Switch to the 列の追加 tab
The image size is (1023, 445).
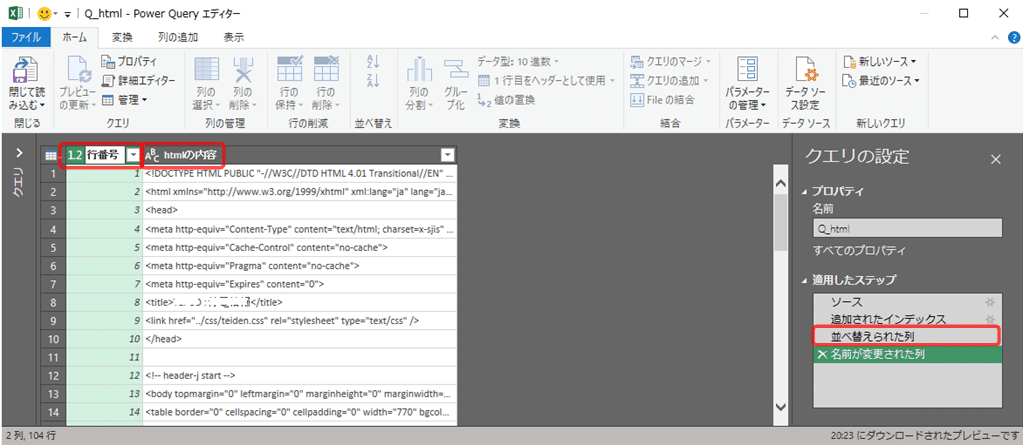(x=178, y=37)
